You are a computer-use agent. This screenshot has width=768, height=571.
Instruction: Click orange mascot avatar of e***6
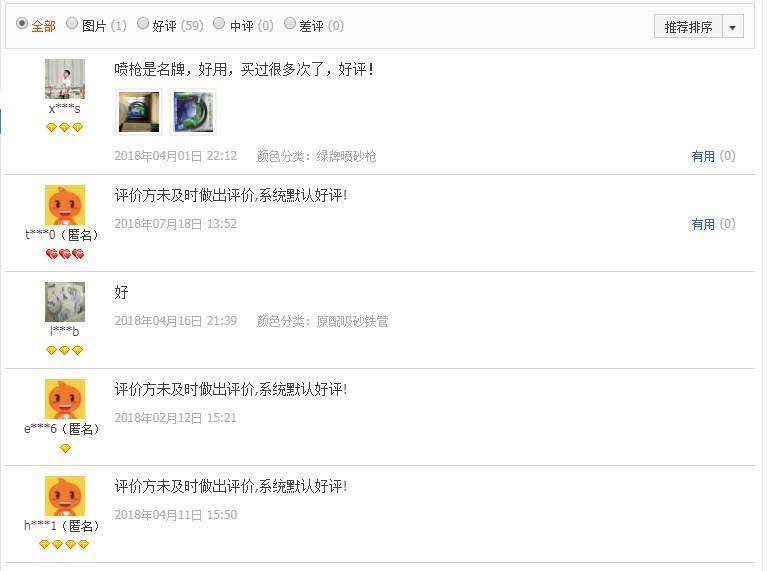point(65,399)
